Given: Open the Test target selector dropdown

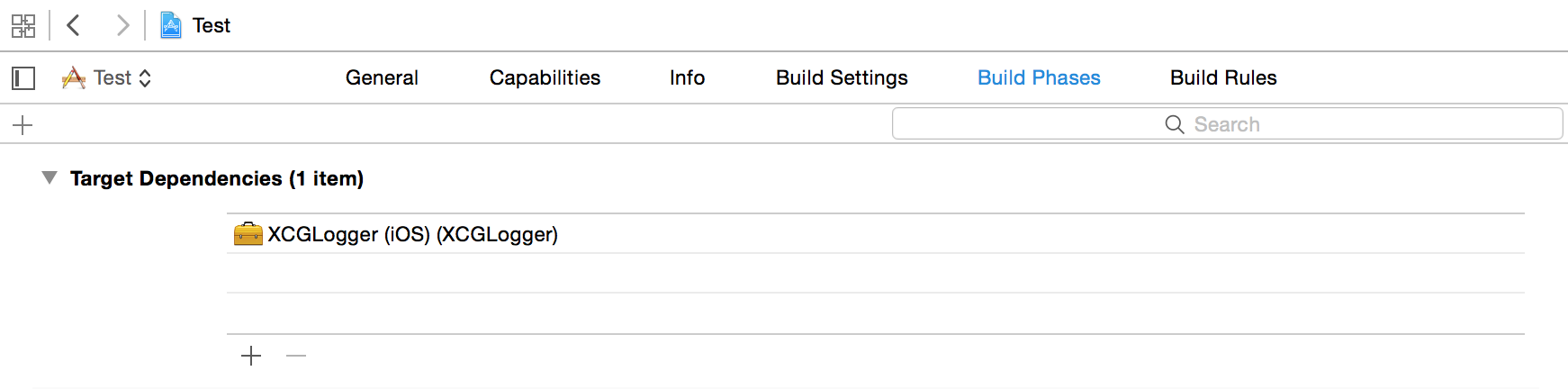Looking at the screenshot, I should (107, 78).
